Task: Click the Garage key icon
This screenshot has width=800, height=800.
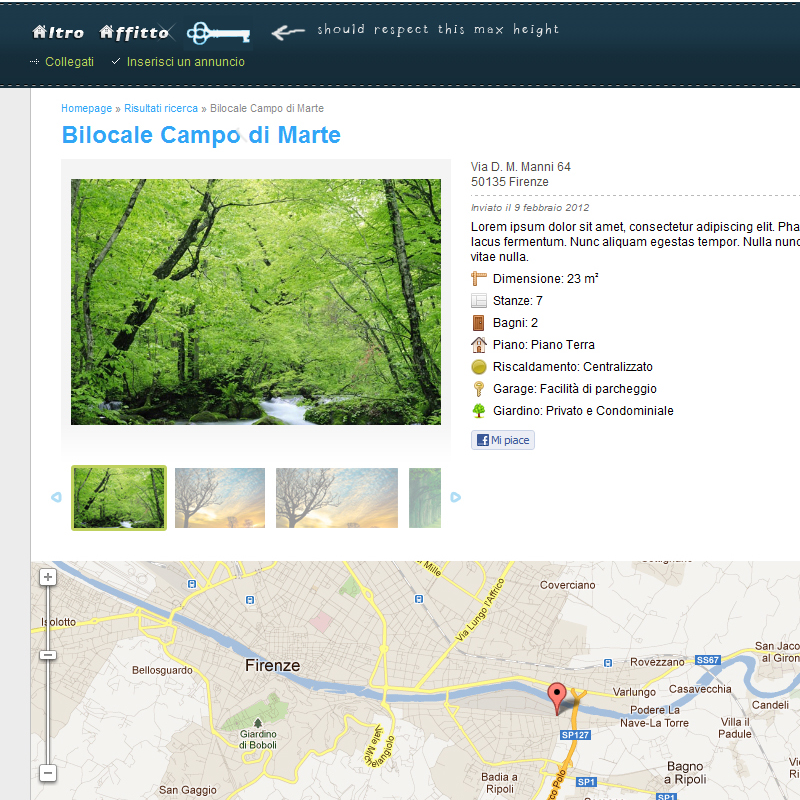Action: click(479, 389)
